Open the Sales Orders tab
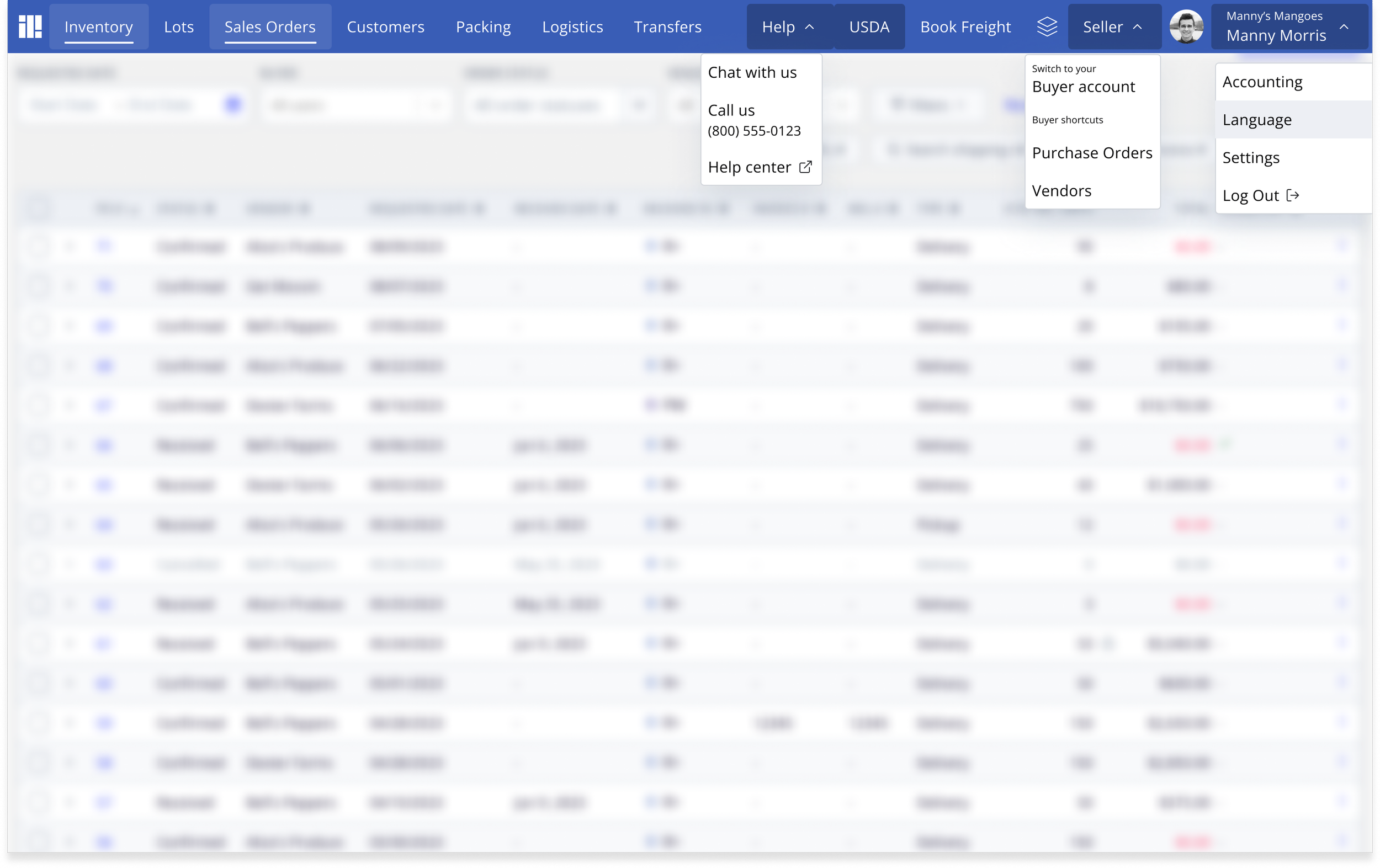 270,27
